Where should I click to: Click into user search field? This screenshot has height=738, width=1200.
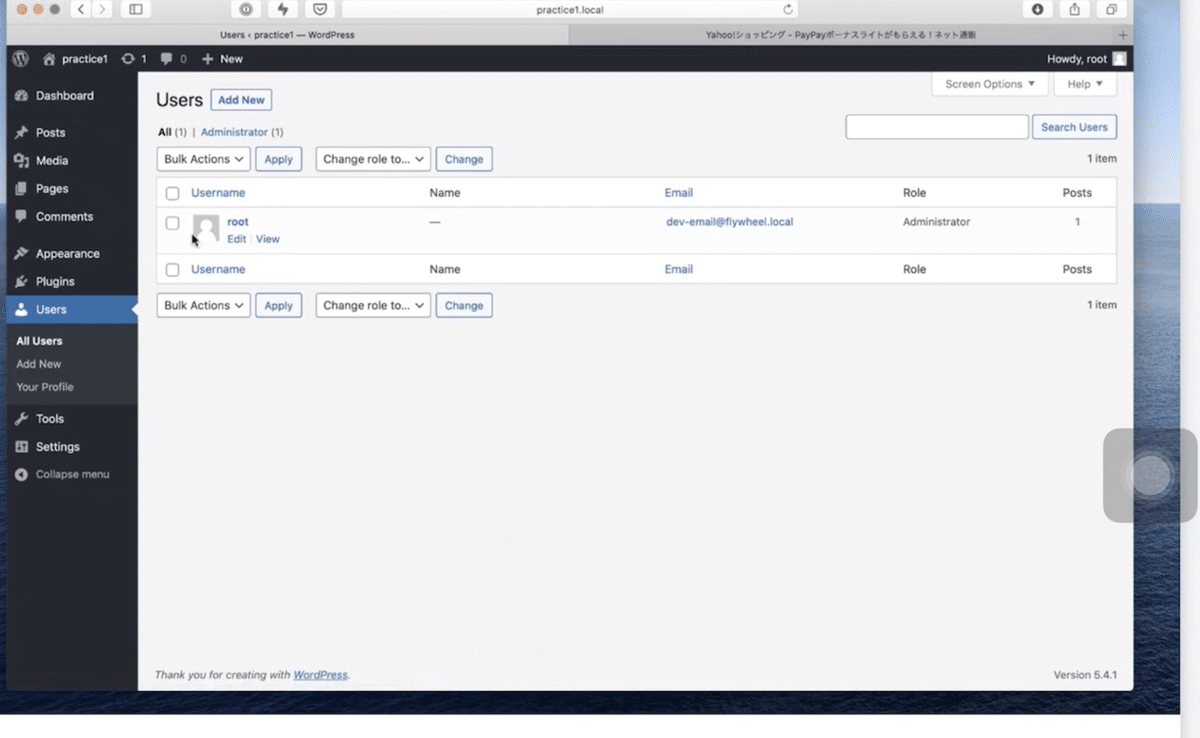point(937,127)
